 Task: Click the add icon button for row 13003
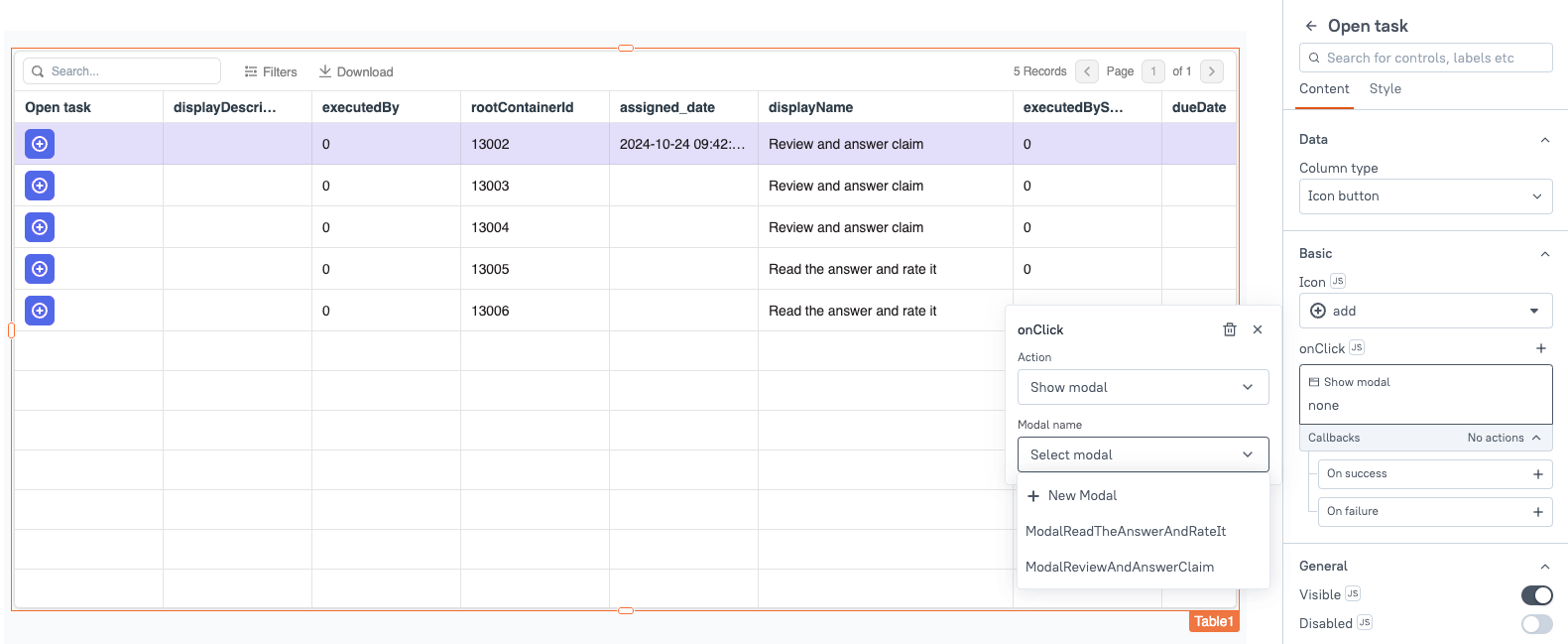tap(40, 186)
